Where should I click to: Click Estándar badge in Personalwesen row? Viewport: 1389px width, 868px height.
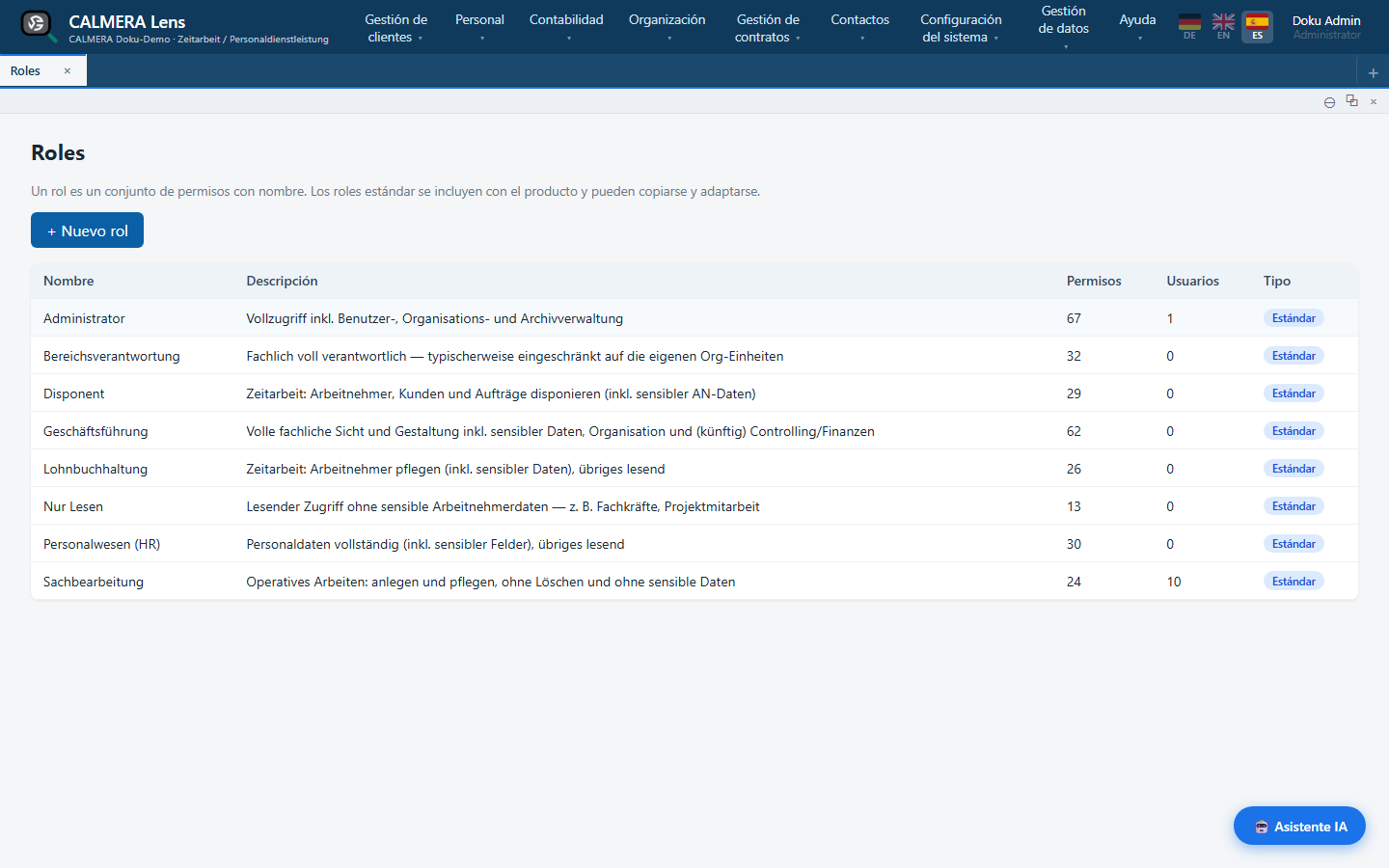pos(1294,544)
